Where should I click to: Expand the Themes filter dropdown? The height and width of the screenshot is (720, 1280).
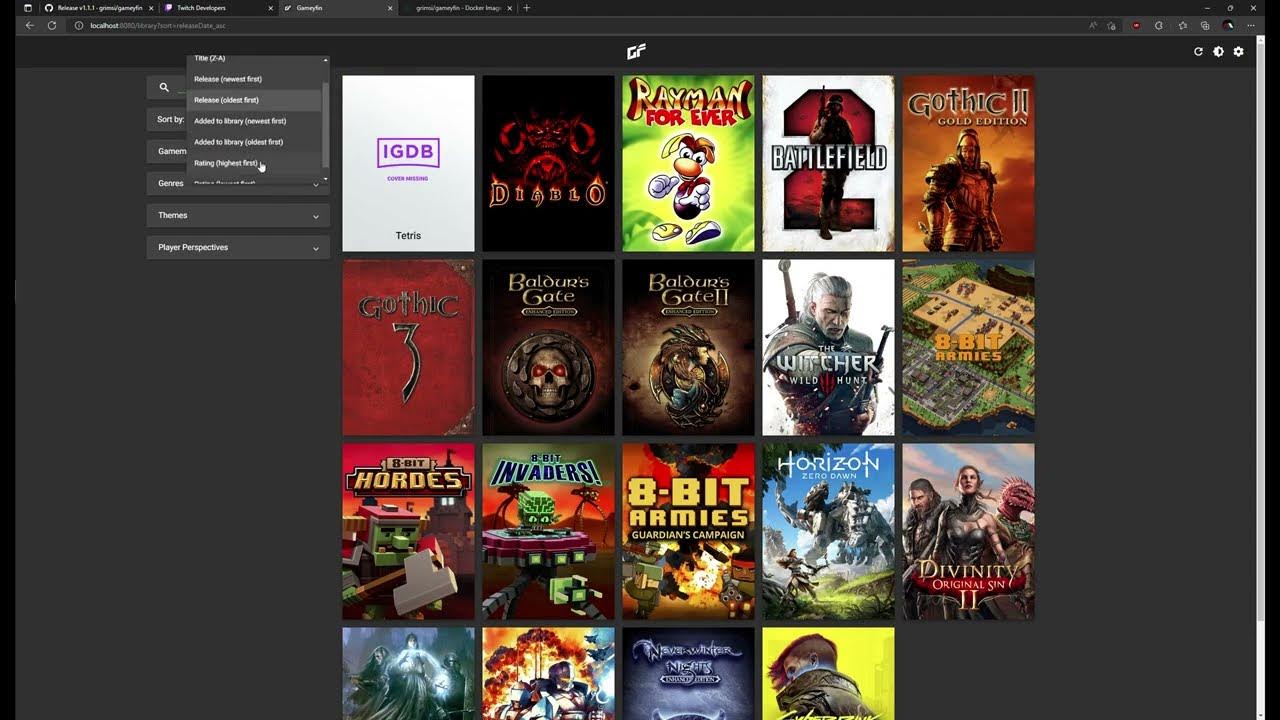click(x=238, y=215)
